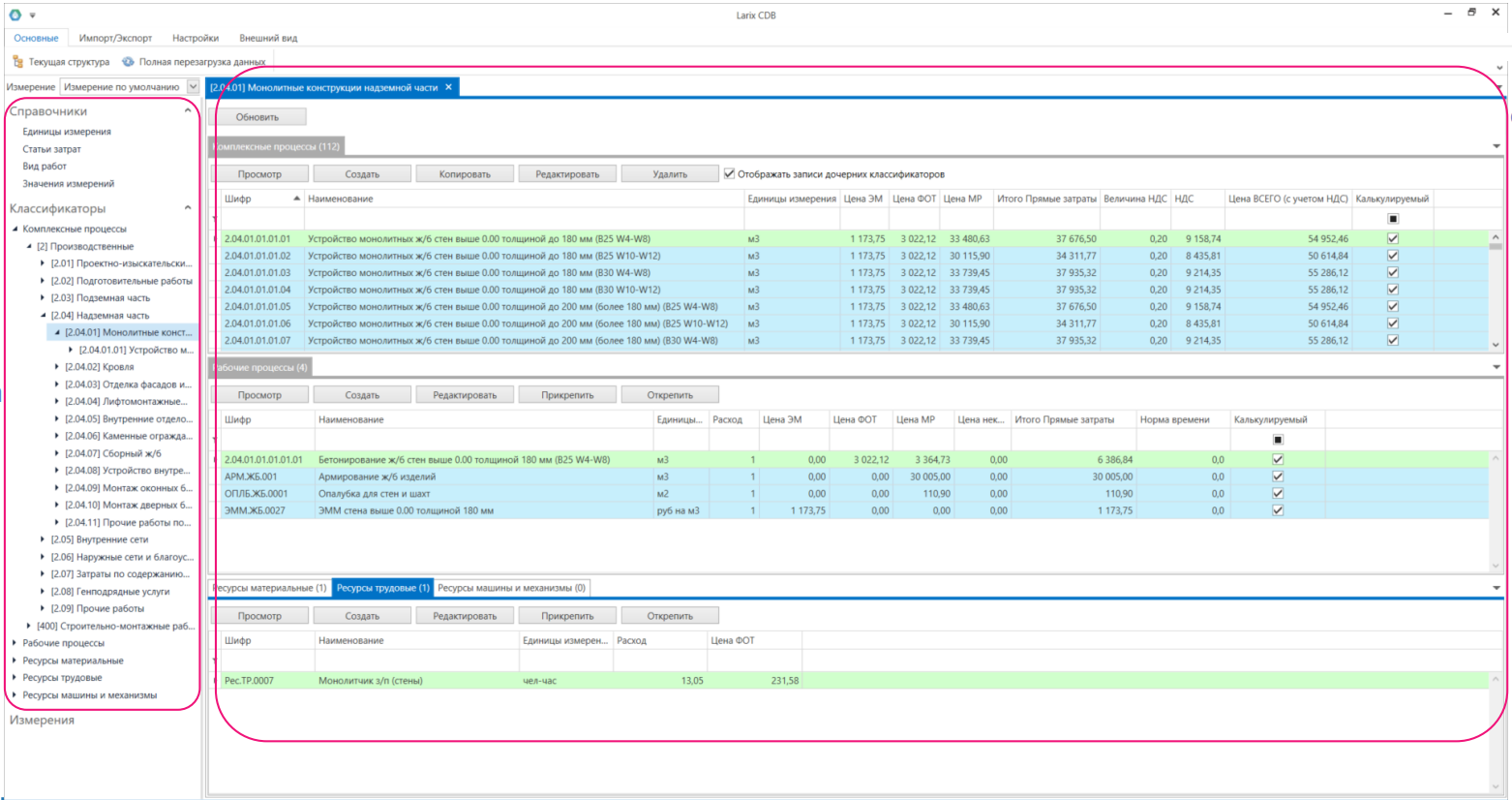Open the quick access toolbar arrow
Viewport: 1512px width, 800px height.
click(32, 15)
